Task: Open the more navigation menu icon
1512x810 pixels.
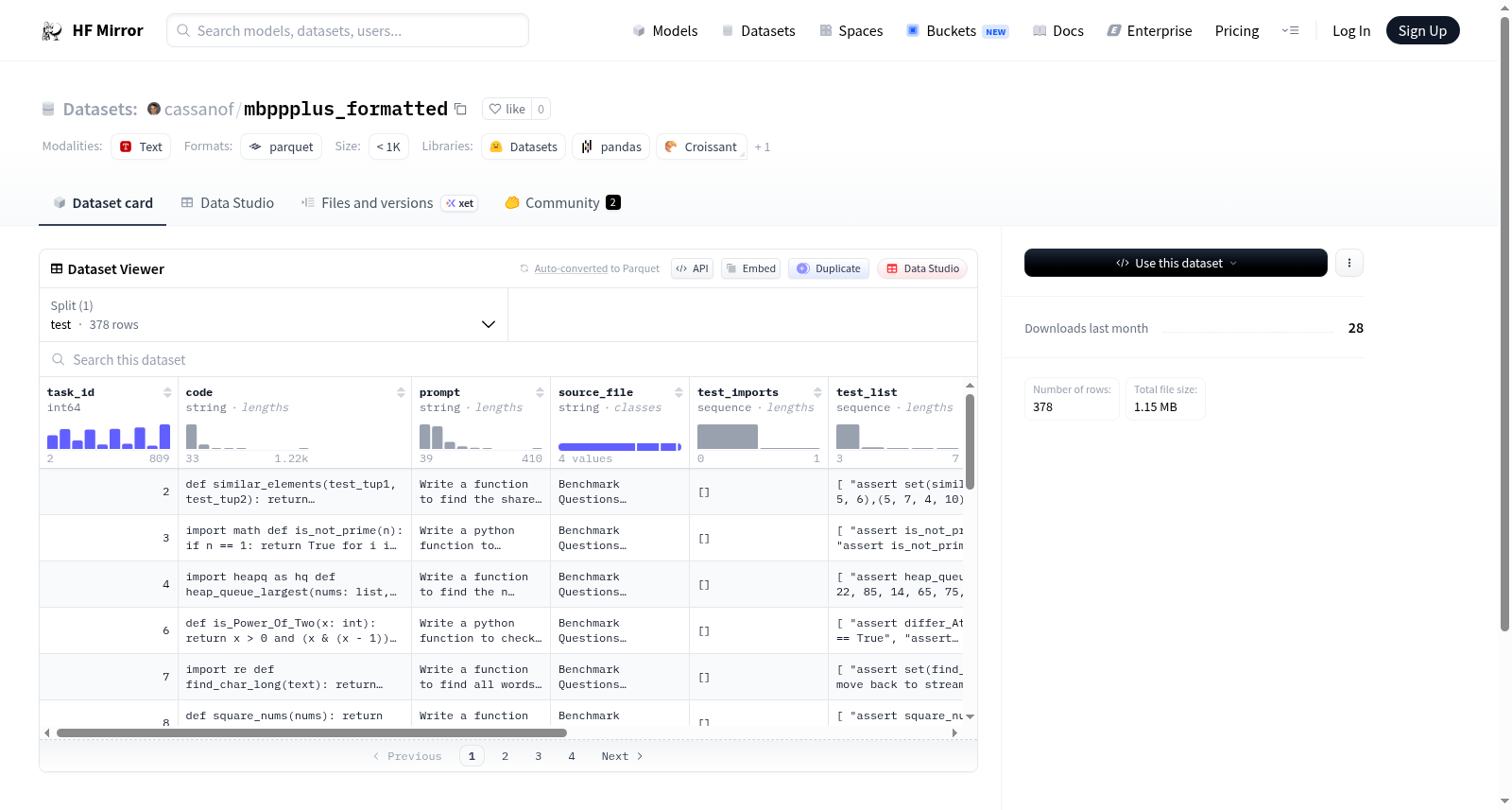Action: [1290, 31]
